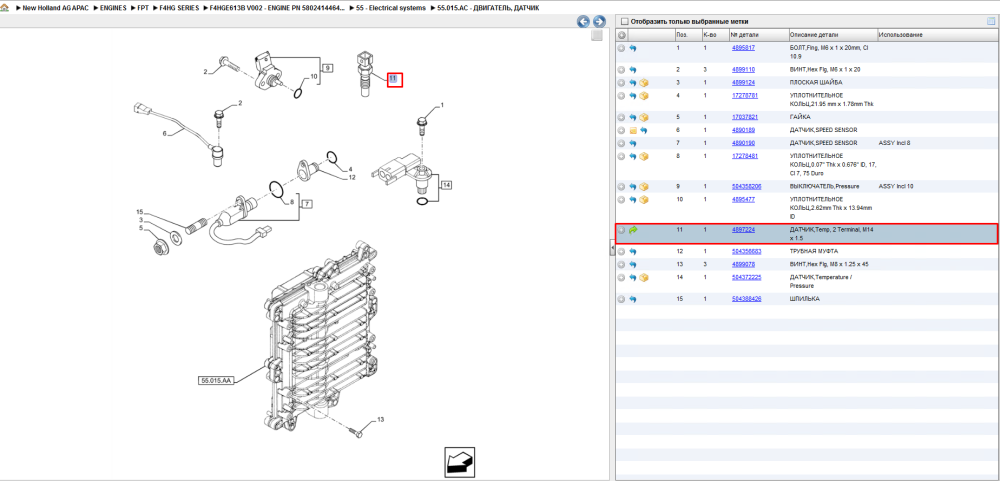Click the green arrow icon in row 11

[633, 230]
